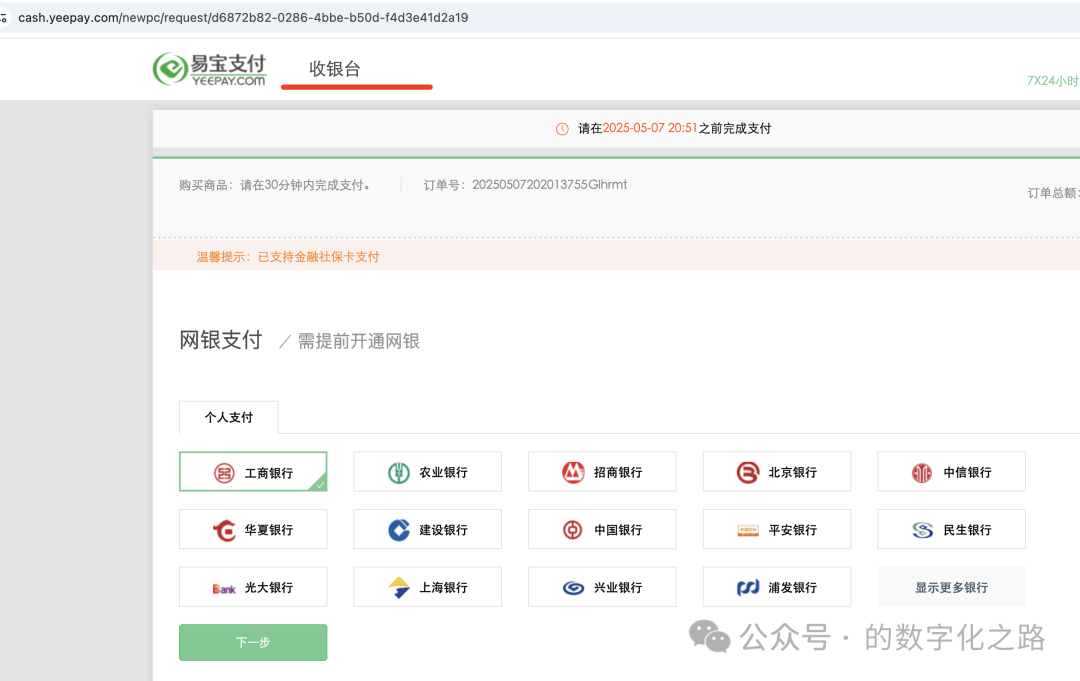Click the 上海银行 logo icon
This screenshot has height=681, width=1080.
coord(399,587)
